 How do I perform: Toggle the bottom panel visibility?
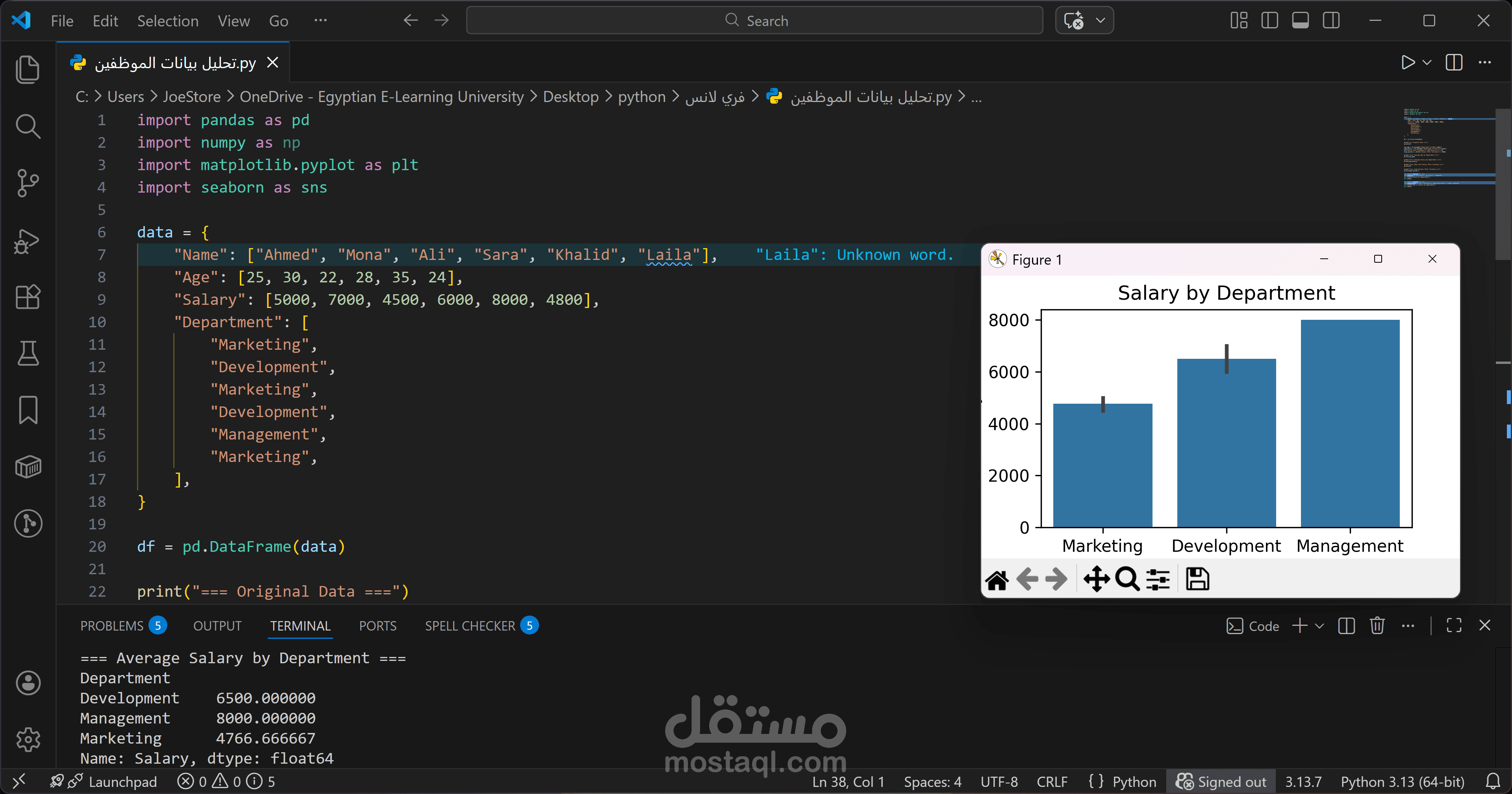[1300, 20]
